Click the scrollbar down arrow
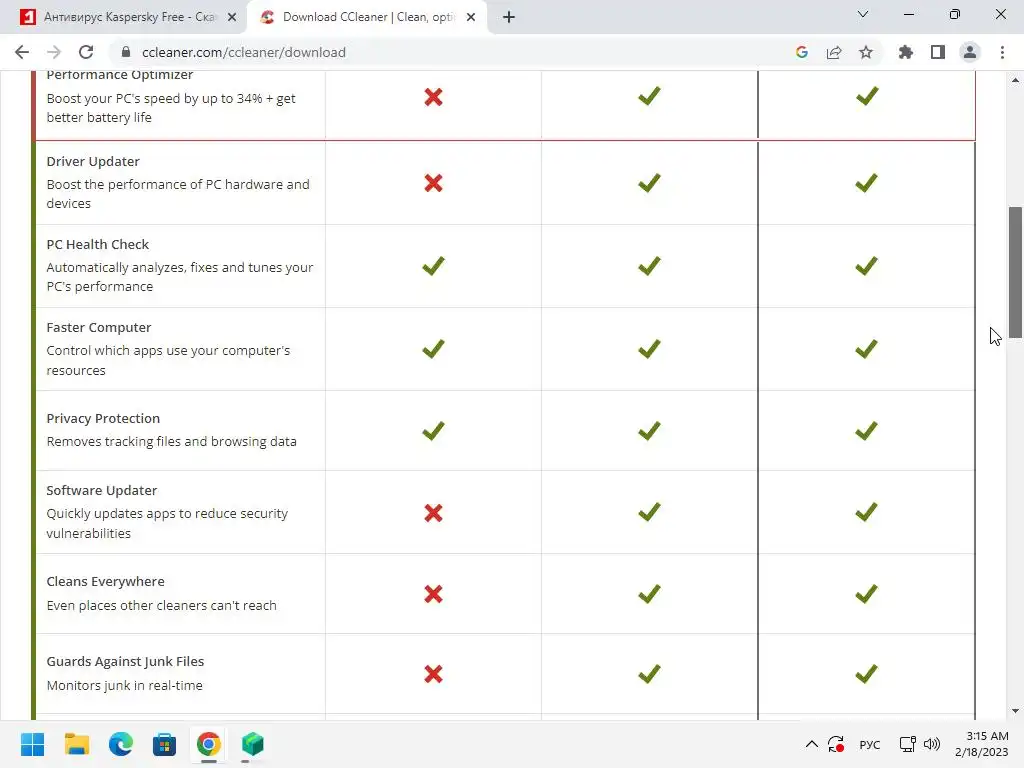Screen dimensions: 1024x768 click(x=1016, y=711)
